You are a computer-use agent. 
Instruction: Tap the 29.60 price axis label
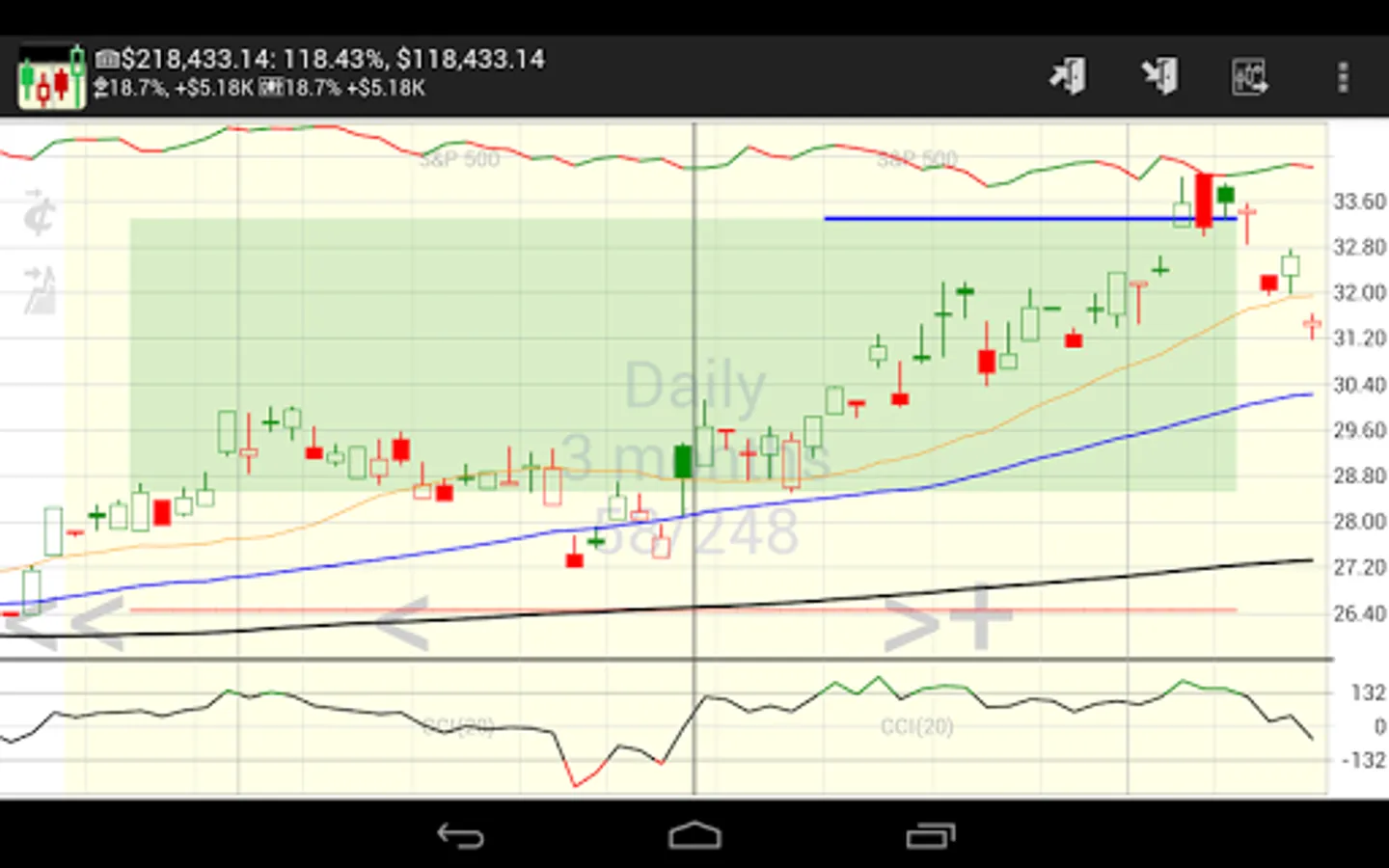click(1359, 430)
